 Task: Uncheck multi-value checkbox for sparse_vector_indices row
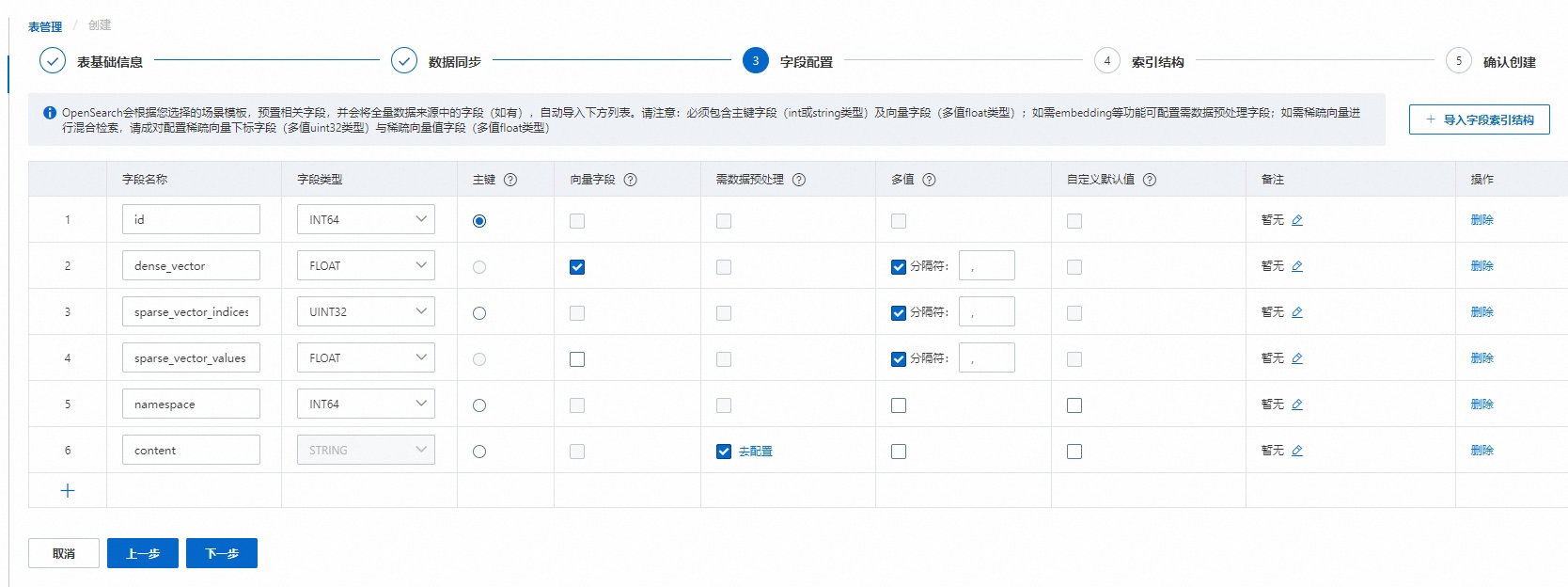pyautogui.click(x=899, y=313)
